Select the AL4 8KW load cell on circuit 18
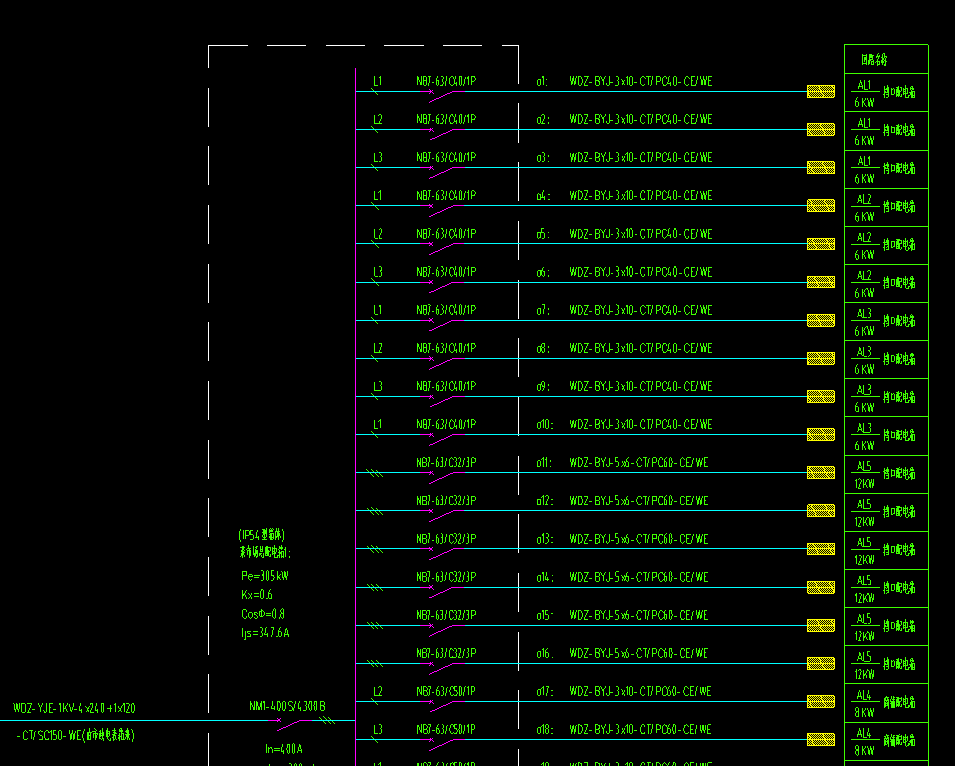 [886, 741]
